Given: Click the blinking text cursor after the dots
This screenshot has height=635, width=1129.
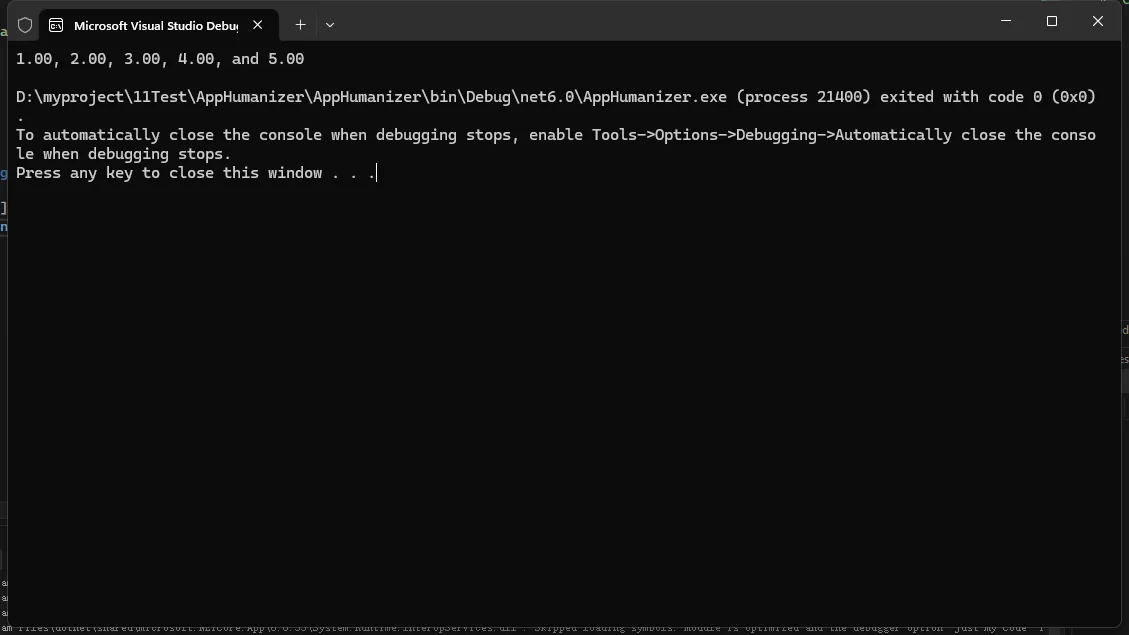Looking at the screenshot, I should [x=377, y=173].
